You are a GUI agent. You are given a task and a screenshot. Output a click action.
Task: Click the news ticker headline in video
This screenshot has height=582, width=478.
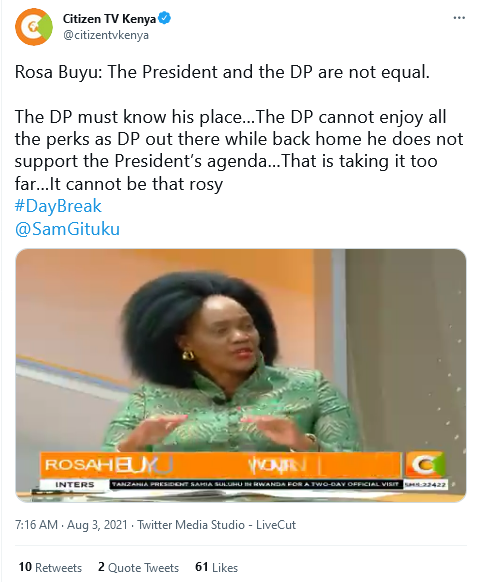pos(256,484)
